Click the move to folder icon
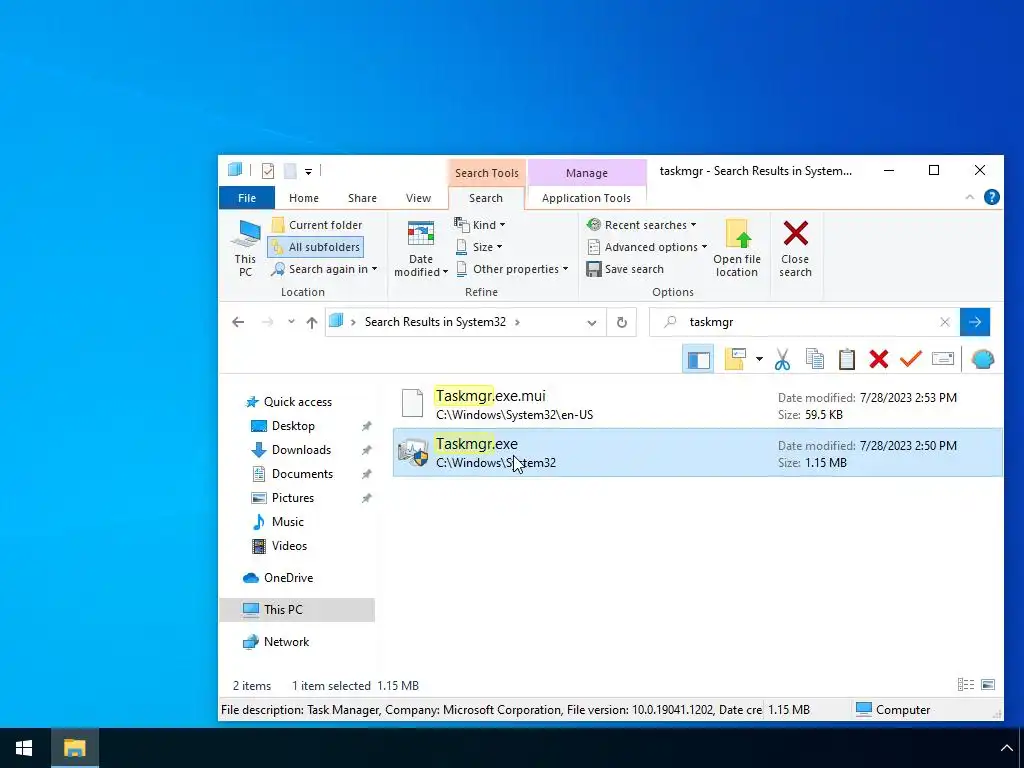Image resolution: width=1024 pixels, height=768 pixels. pos(736,359)
